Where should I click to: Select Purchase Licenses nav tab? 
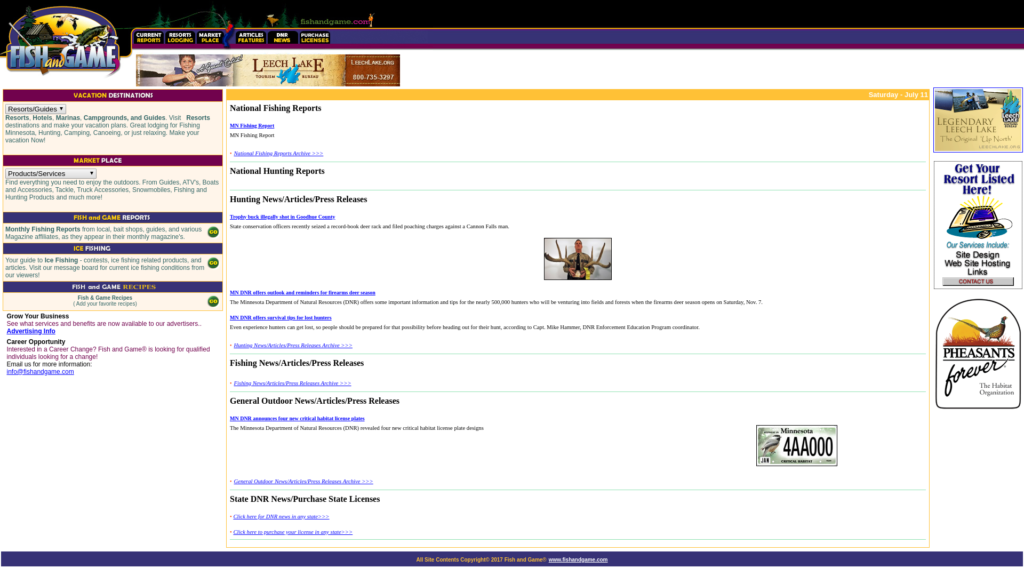(314, 38)
